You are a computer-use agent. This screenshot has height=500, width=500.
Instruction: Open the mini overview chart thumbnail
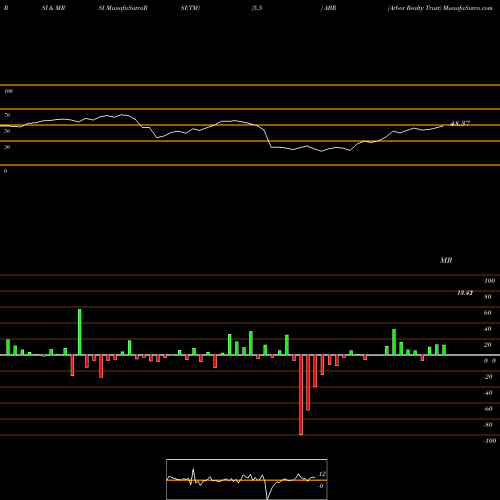247,479
